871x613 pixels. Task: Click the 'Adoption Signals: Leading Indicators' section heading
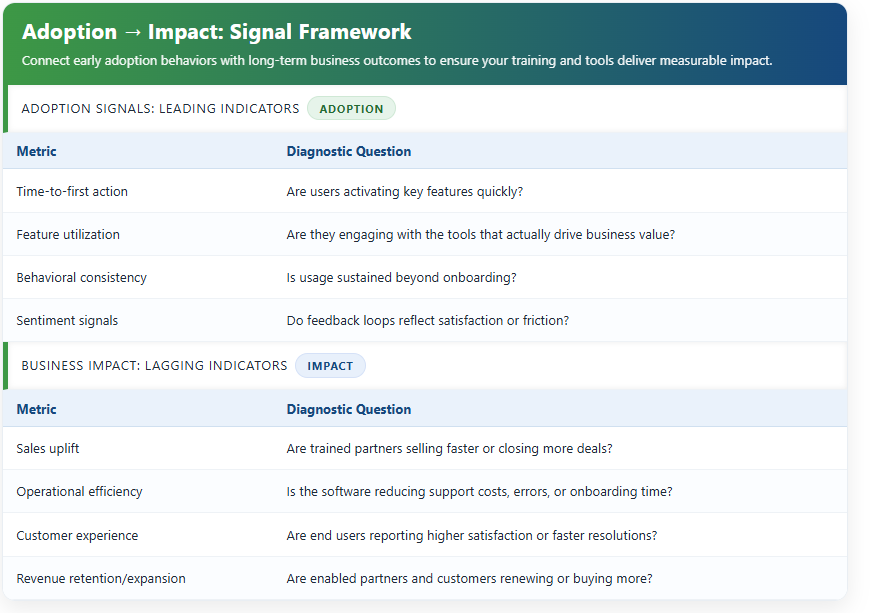160,109
